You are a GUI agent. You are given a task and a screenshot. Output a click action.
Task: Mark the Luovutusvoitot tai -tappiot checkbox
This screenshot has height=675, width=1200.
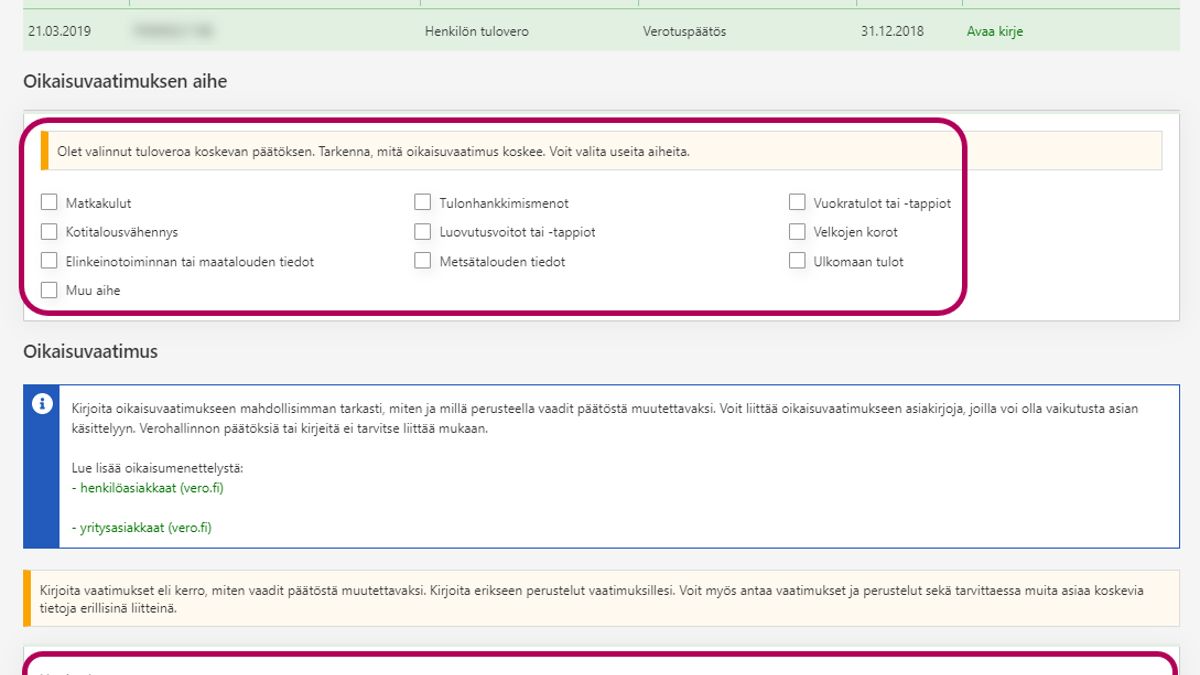click(x=422, y=232)
